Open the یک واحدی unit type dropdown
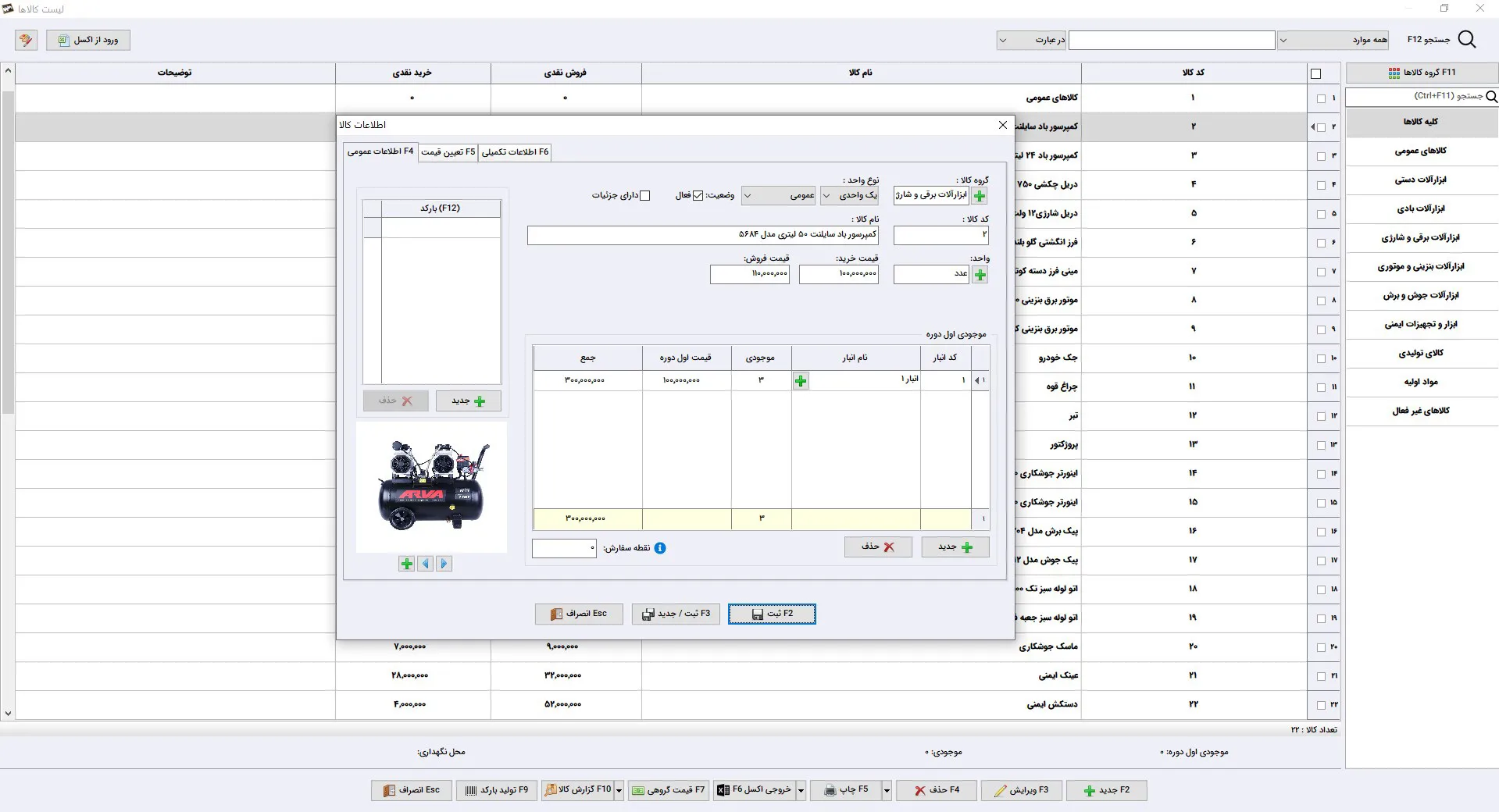The image size is (1499, 812). (x=849, y=196)
